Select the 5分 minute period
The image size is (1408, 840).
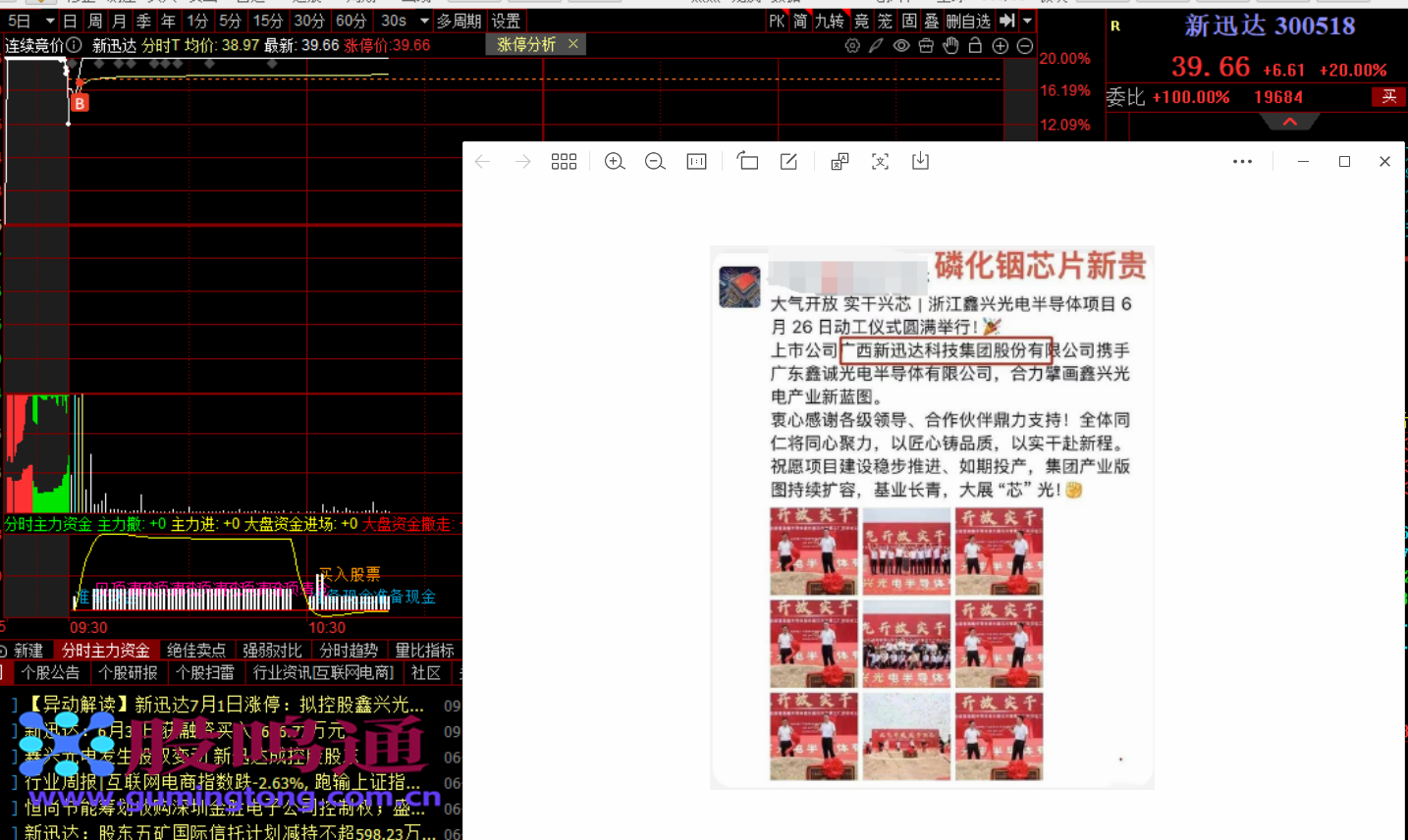coord(230,21)
